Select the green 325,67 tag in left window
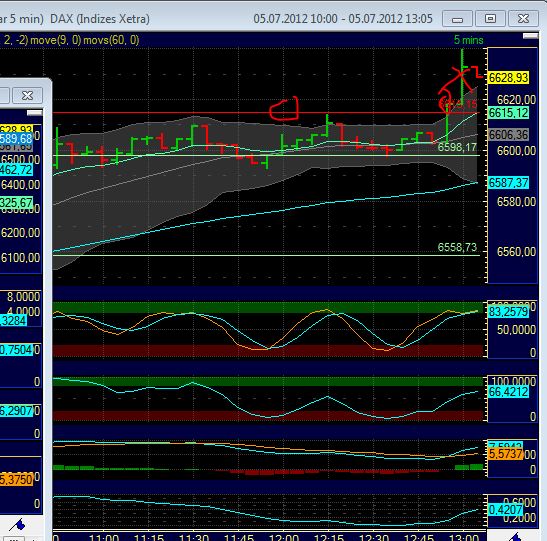 coord(16,203)
